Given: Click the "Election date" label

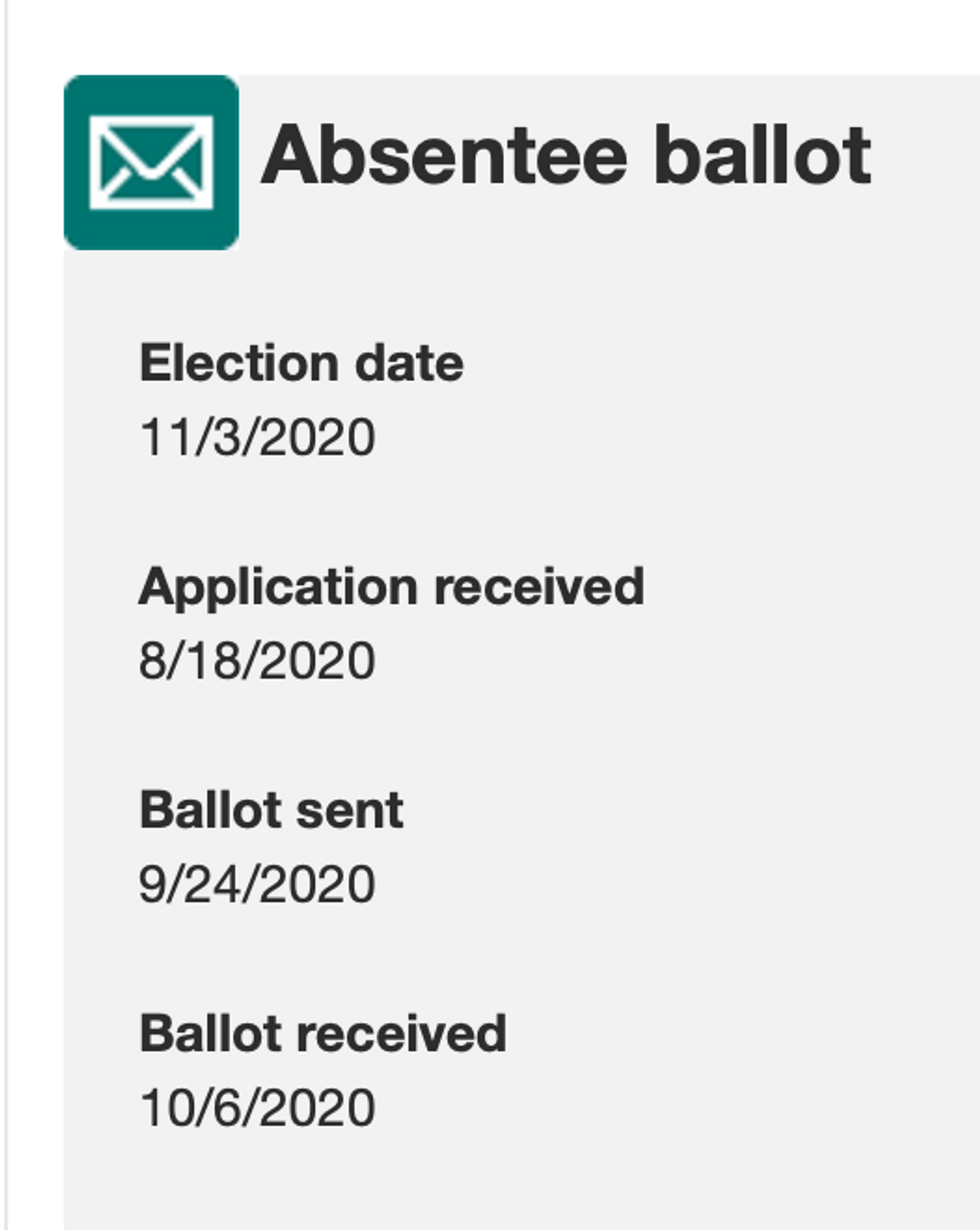Looking at the screenshot, I should pyautogui.click(x=301, y=363).
